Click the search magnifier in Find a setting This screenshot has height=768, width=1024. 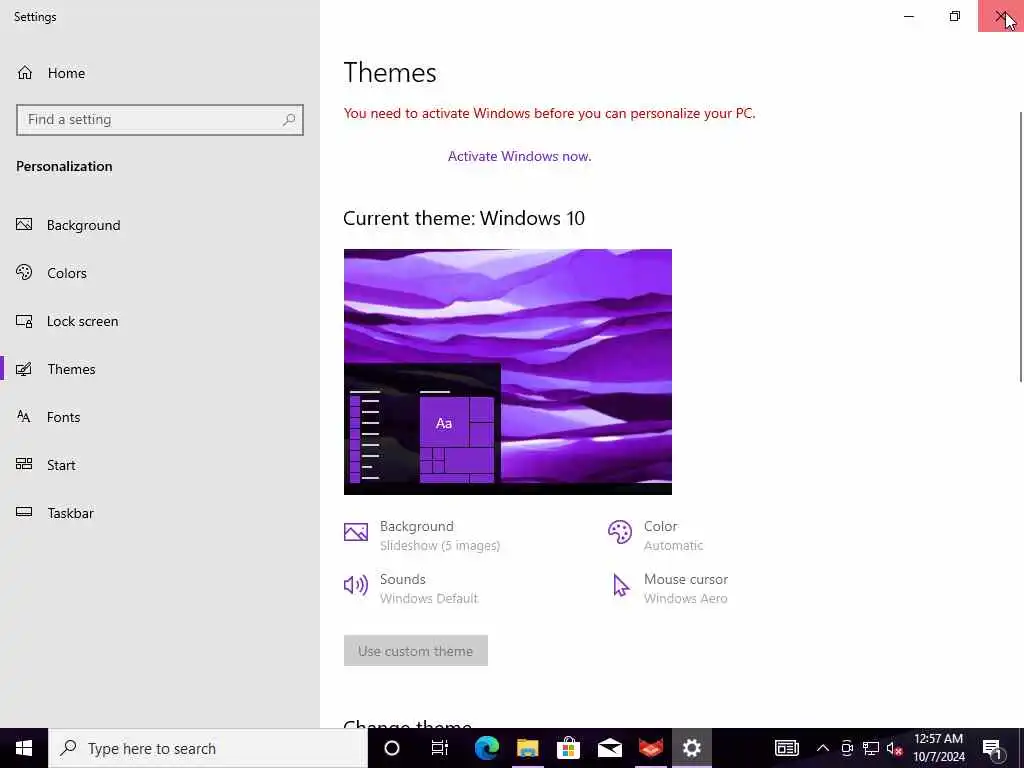(289, 120)
